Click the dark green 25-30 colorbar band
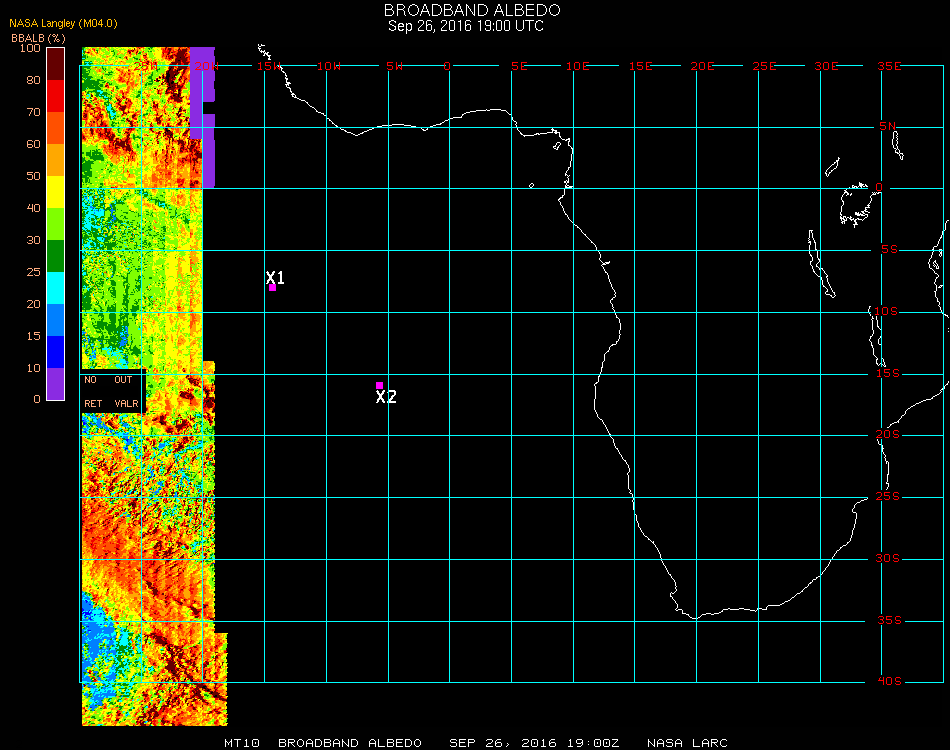 [56, 256]
